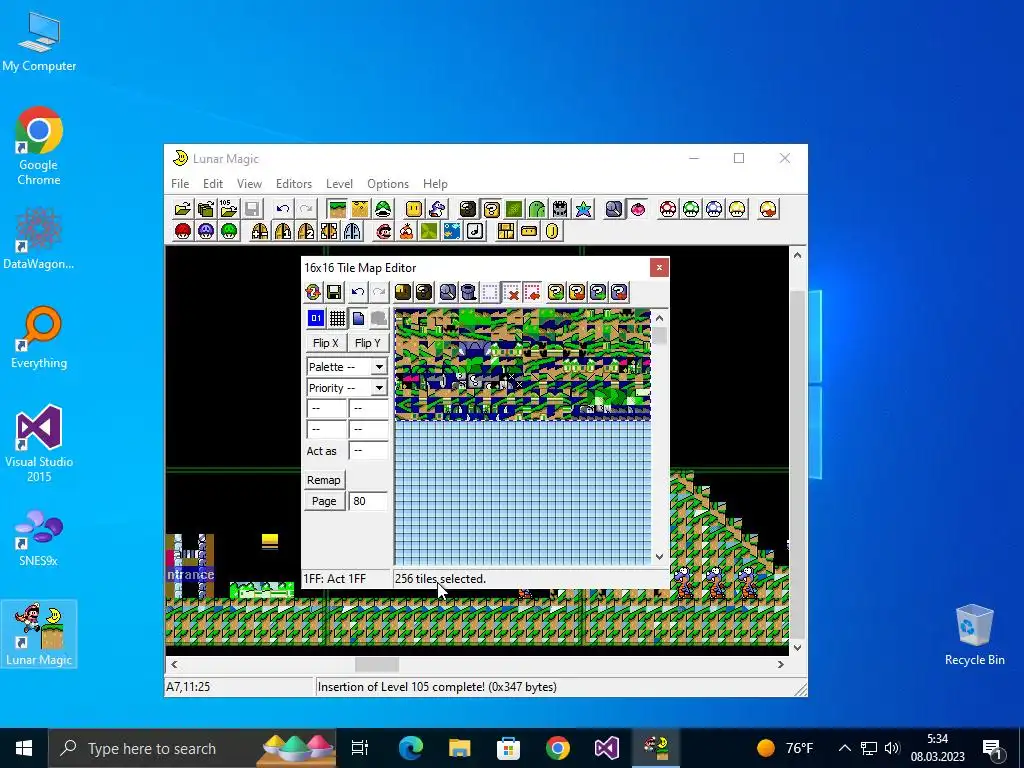The width and height of the screenshot is (1024, 768).
Task: Toggle the blue 01 tile number display
Action: tap(316, 319)
